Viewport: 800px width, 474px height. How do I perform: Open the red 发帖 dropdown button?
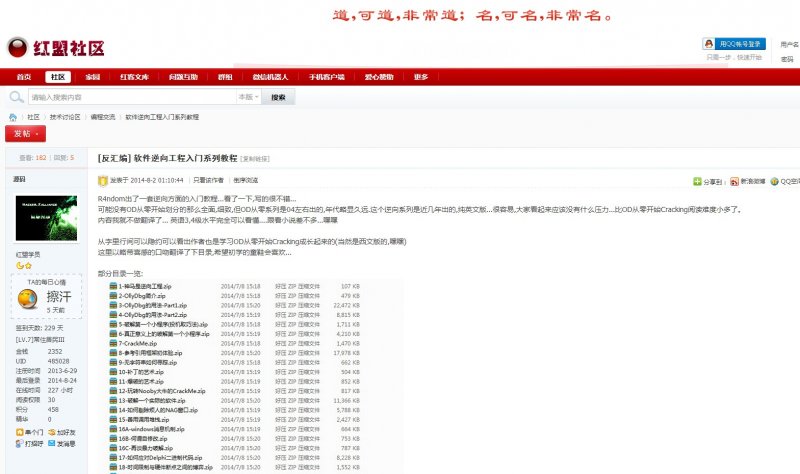(x=26, y=134)
